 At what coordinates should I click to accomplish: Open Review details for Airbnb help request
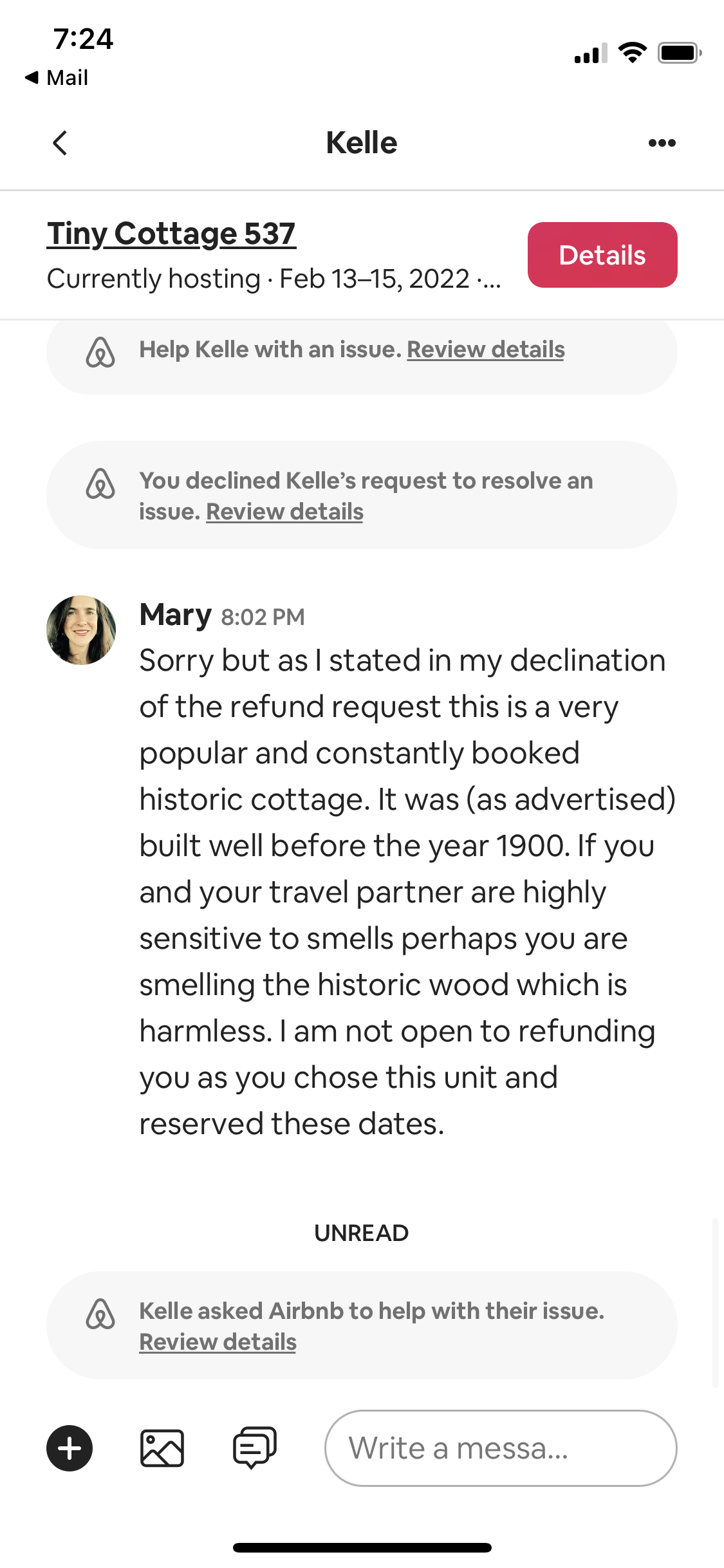pyautogui.click(x=218, y=1342)
